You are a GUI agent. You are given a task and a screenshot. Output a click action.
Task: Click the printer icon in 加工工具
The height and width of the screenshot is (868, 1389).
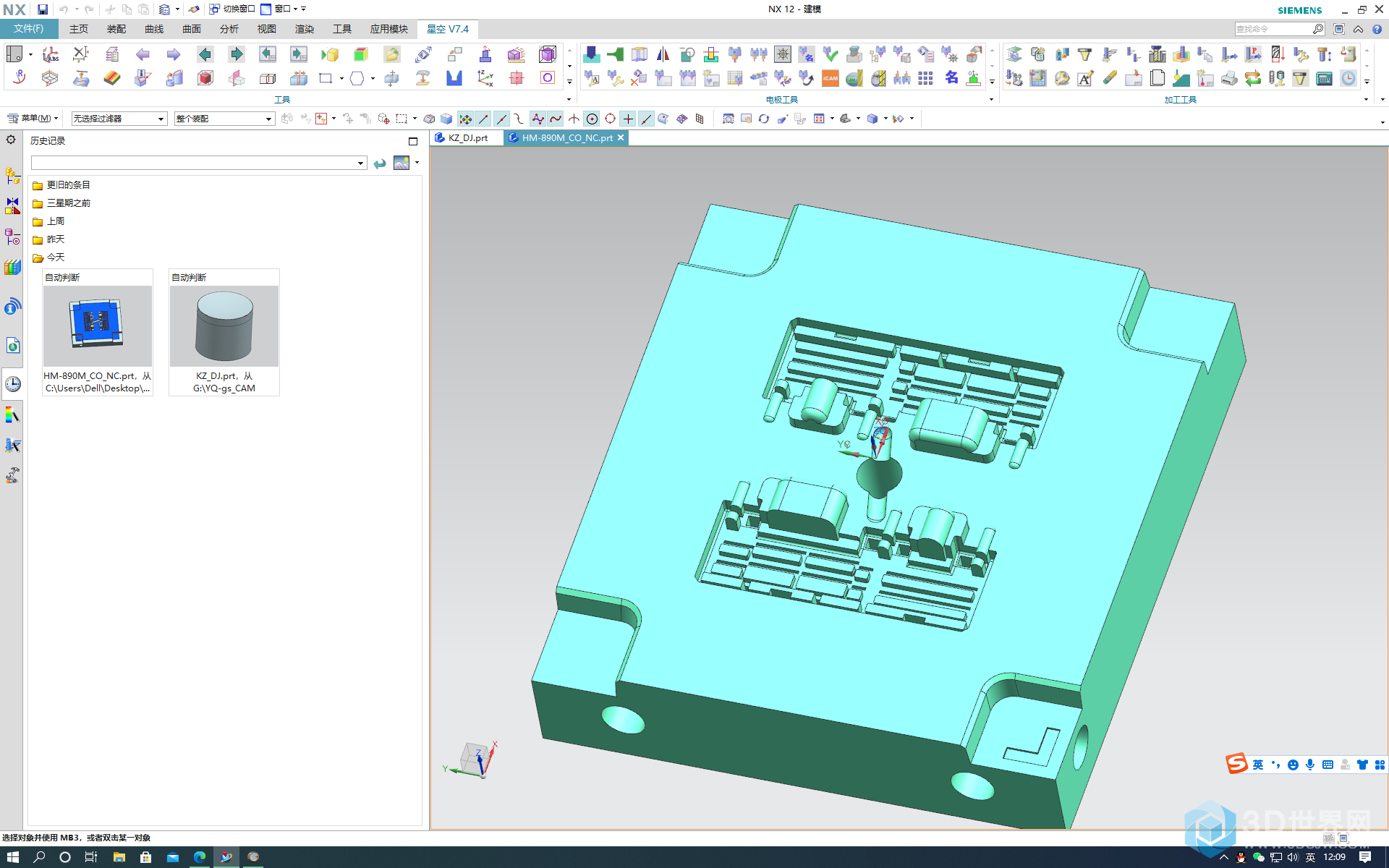[x=1228, y=78]
